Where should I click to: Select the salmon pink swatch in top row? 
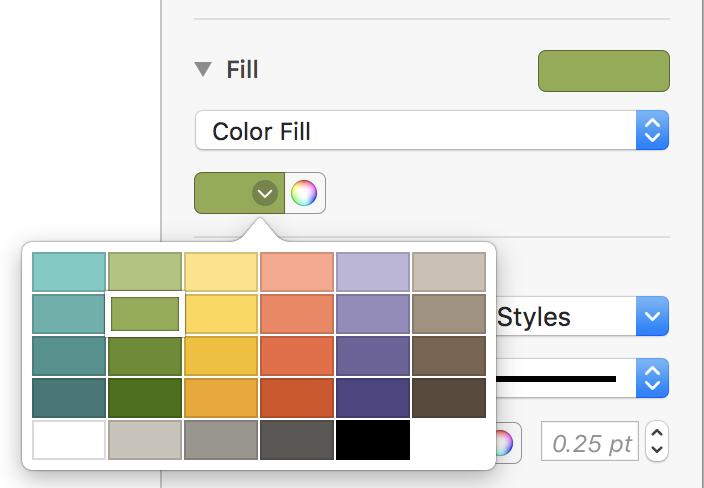coord(297,272)
